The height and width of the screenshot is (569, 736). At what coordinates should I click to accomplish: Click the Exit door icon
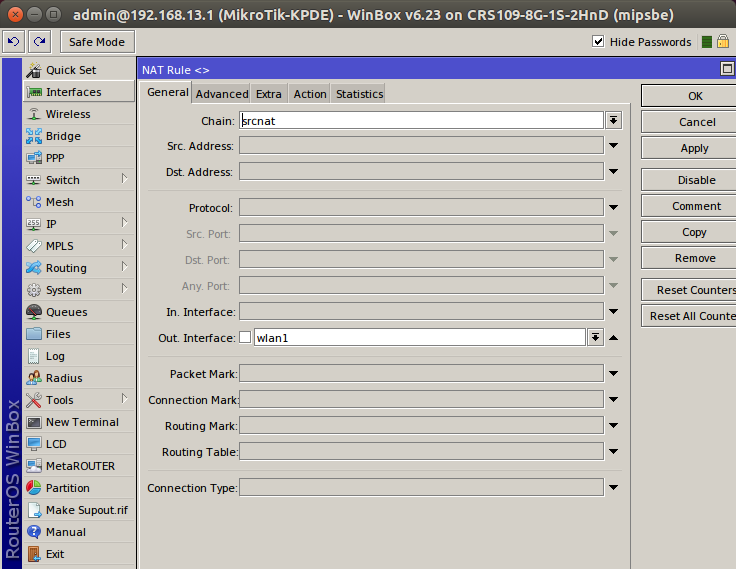34,554
